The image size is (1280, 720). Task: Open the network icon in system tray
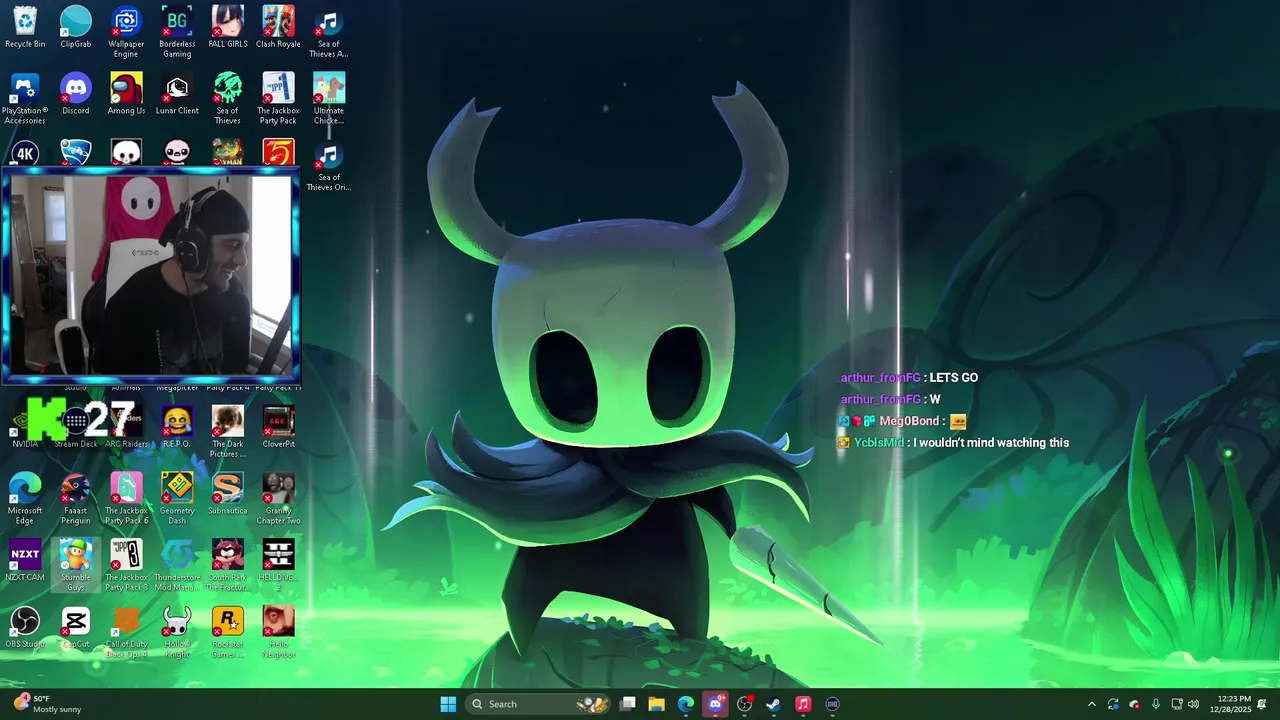coord(1177,704)
